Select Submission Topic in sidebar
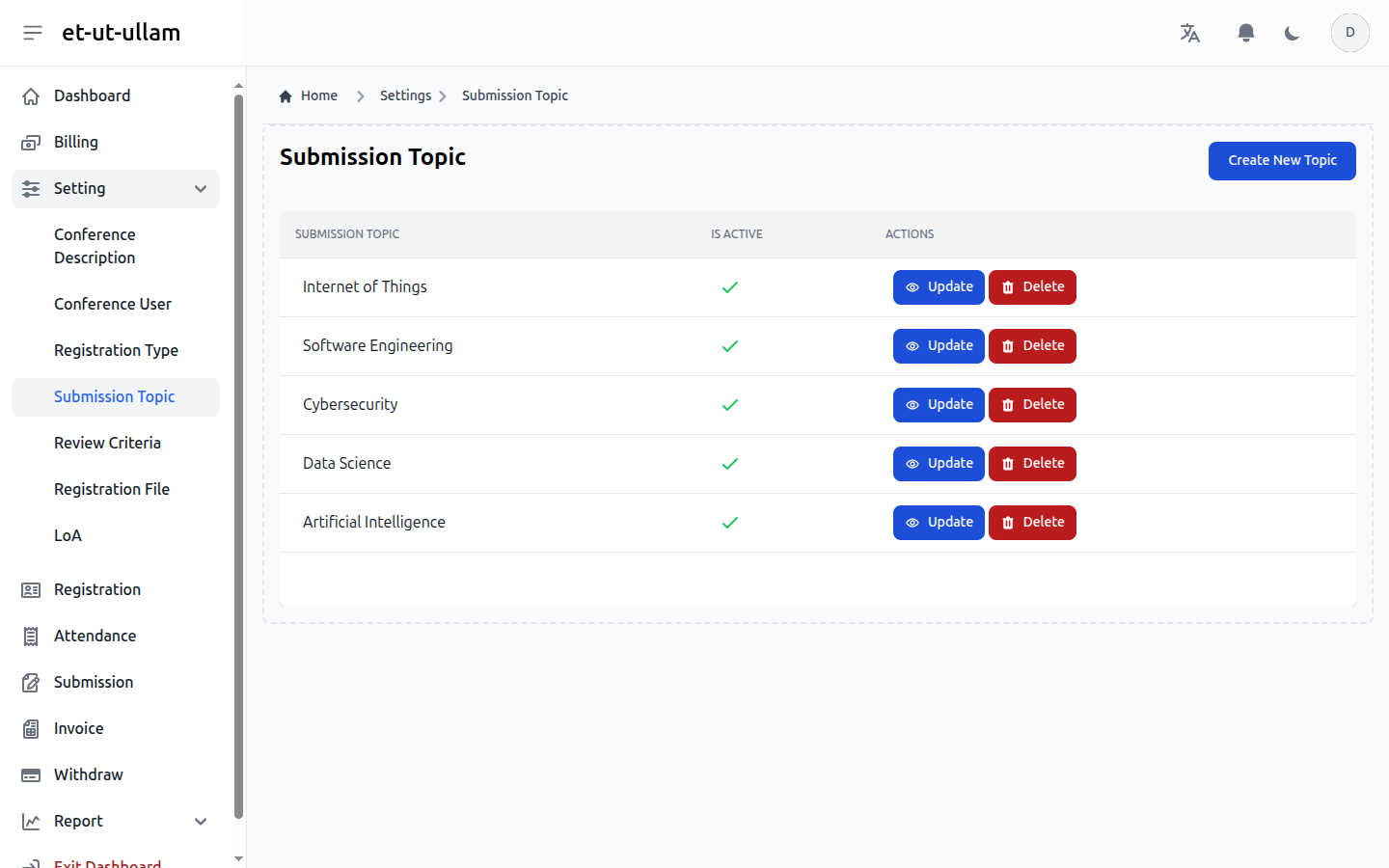1389x868 pixels. [x=116, y=397]
